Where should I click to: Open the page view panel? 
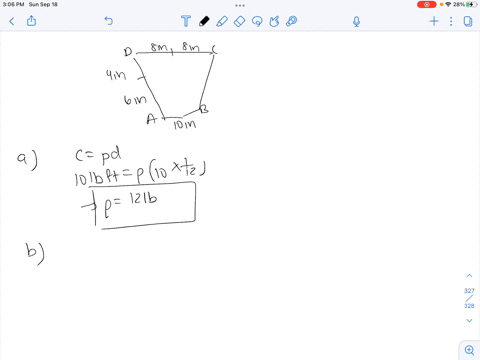468,21
